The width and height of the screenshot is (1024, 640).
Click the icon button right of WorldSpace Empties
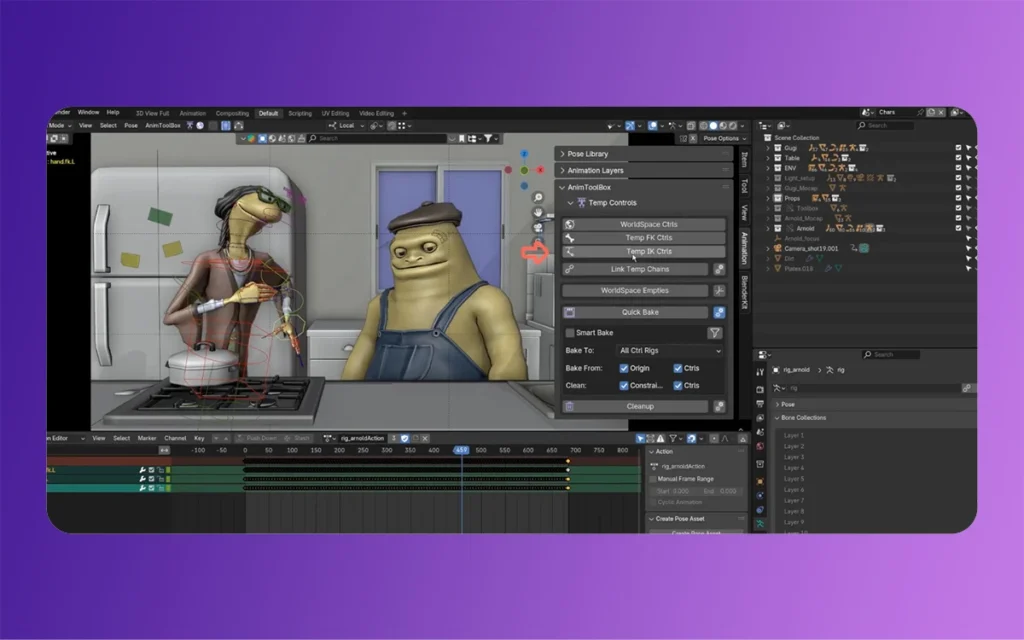(719, 291)
